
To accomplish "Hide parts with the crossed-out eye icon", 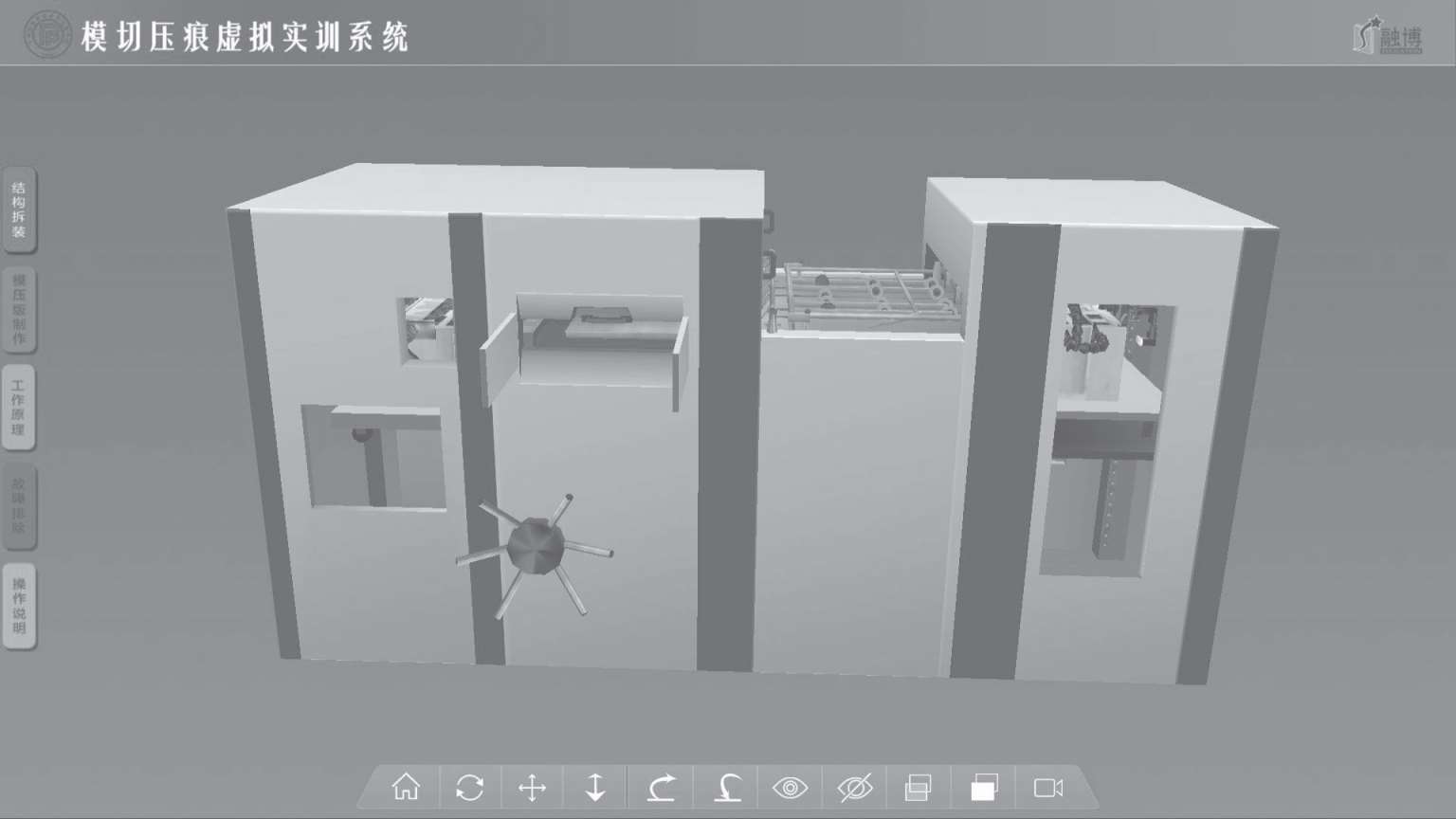I will tap(855, 788).
